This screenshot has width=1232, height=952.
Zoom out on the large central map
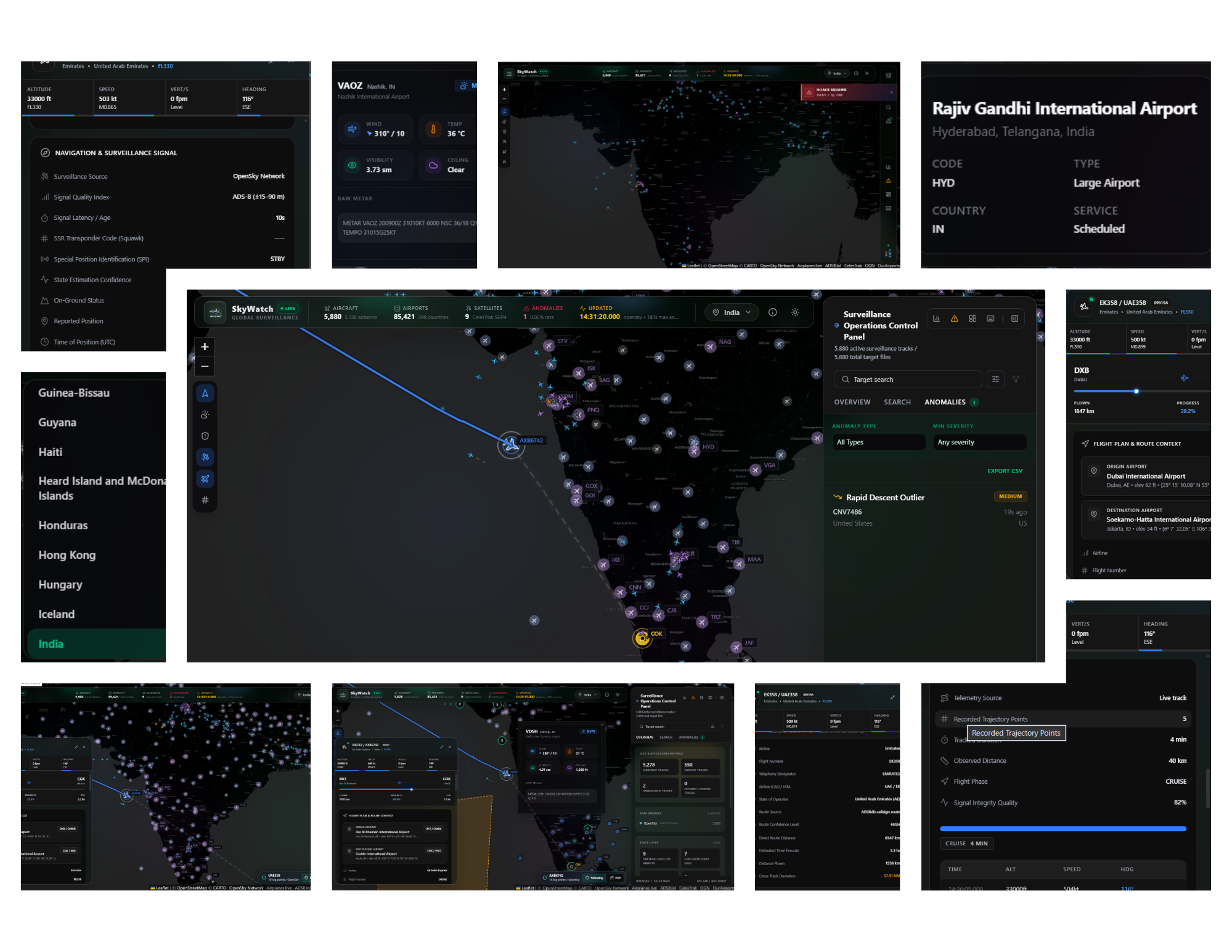[205, 366]
